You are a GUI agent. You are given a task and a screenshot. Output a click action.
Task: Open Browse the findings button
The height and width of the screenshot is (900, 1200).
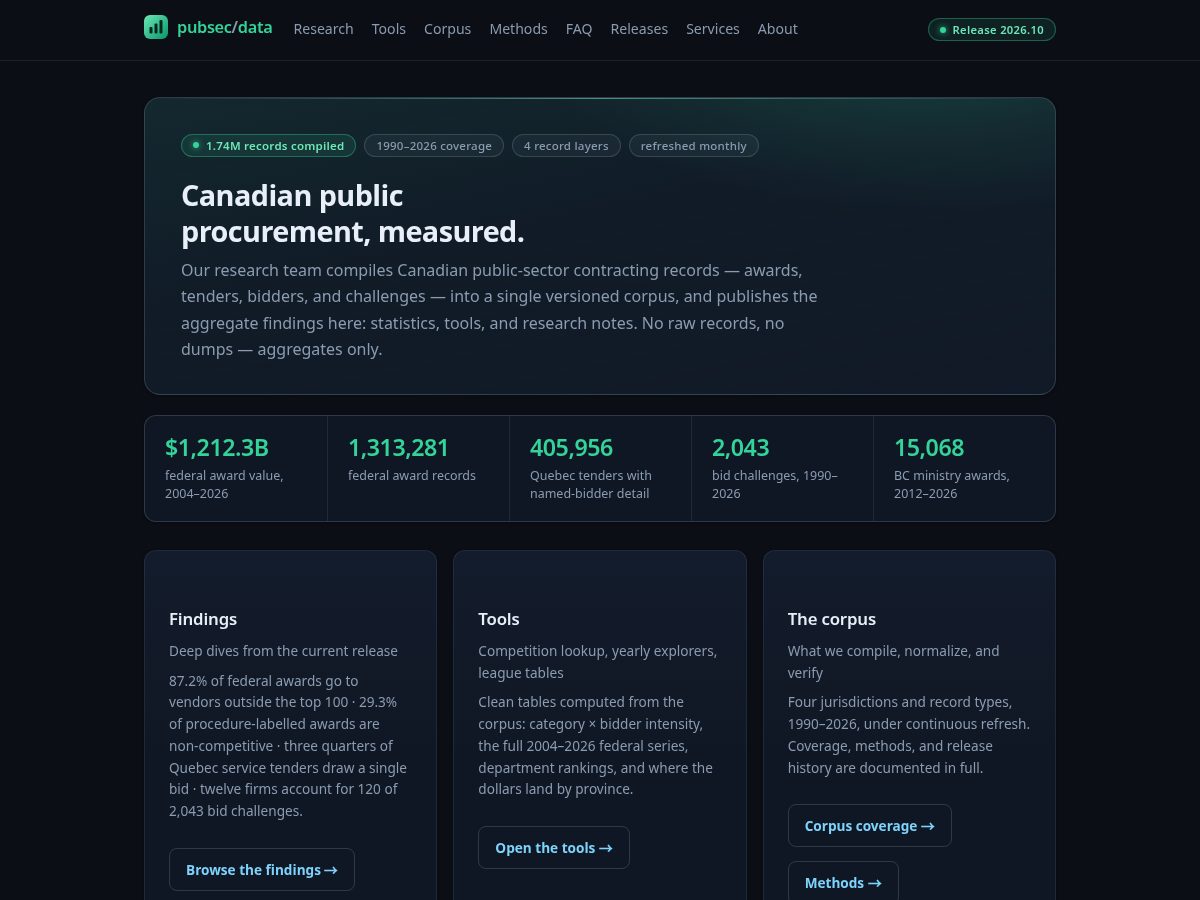262,870
